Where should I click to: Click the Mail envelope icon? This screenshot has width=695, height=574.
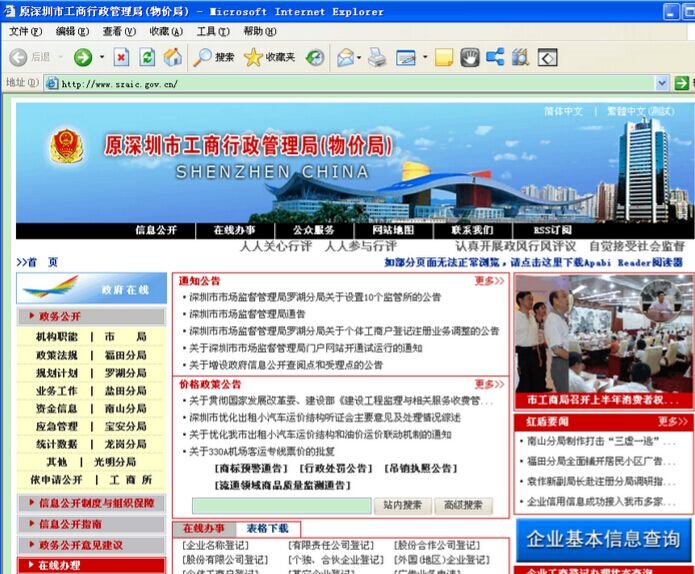[x=346, y=57]
